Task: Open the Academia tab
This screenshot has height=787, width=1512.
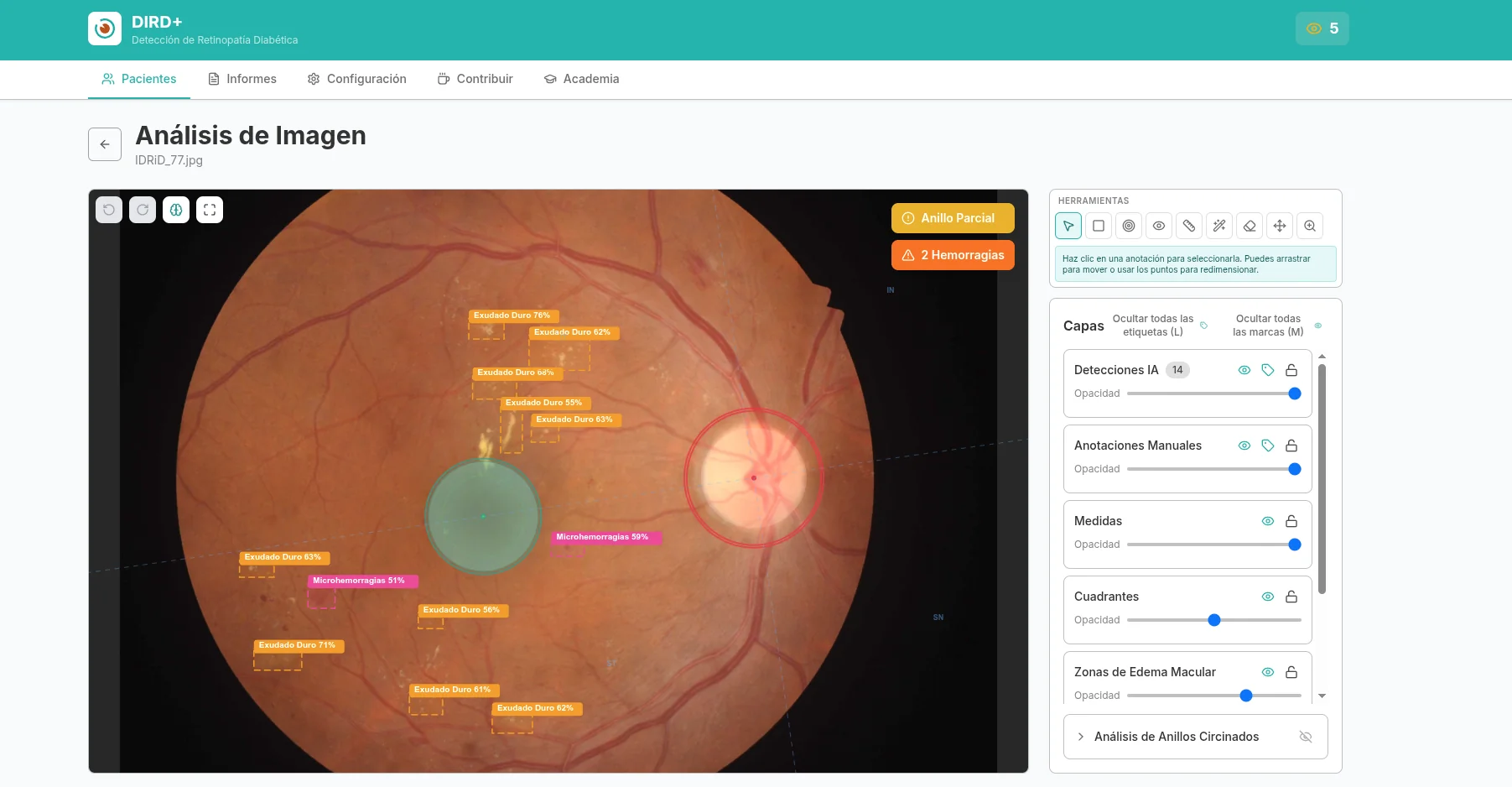Action: tap(582, 79)
